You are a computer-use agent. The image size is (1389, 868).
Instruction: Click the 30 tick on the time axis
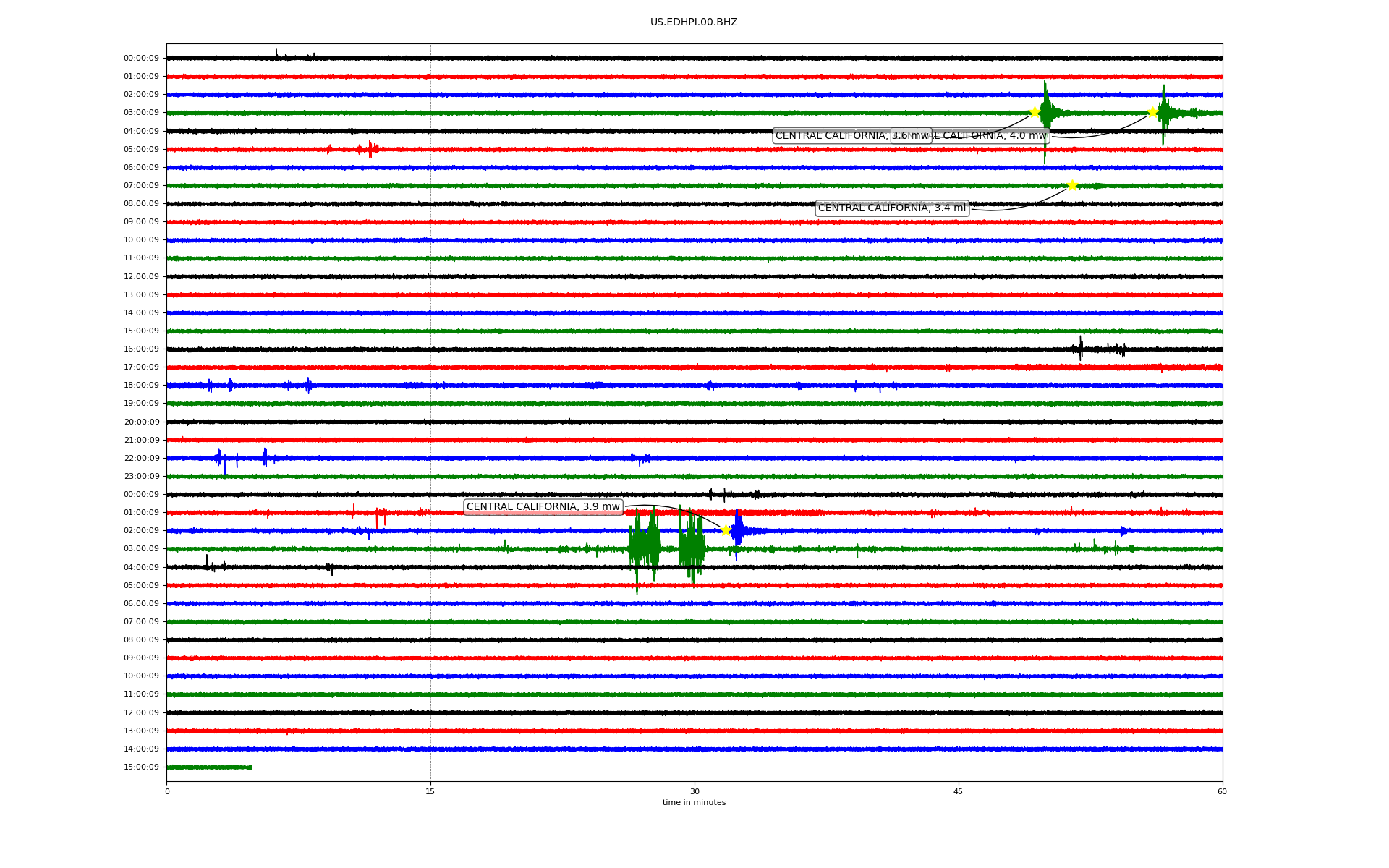pyautogui.click(x=694, y=791)
